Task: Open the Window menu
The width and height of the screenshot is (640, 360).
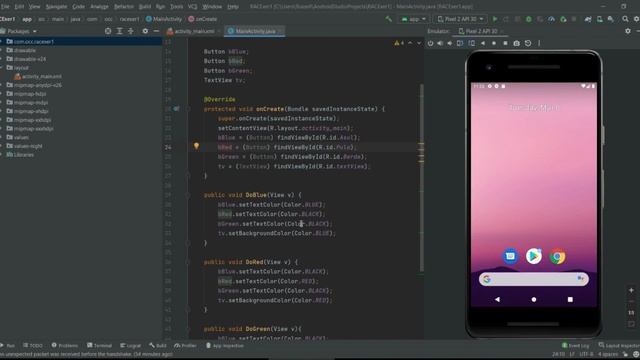Action: tap(212, 7)
